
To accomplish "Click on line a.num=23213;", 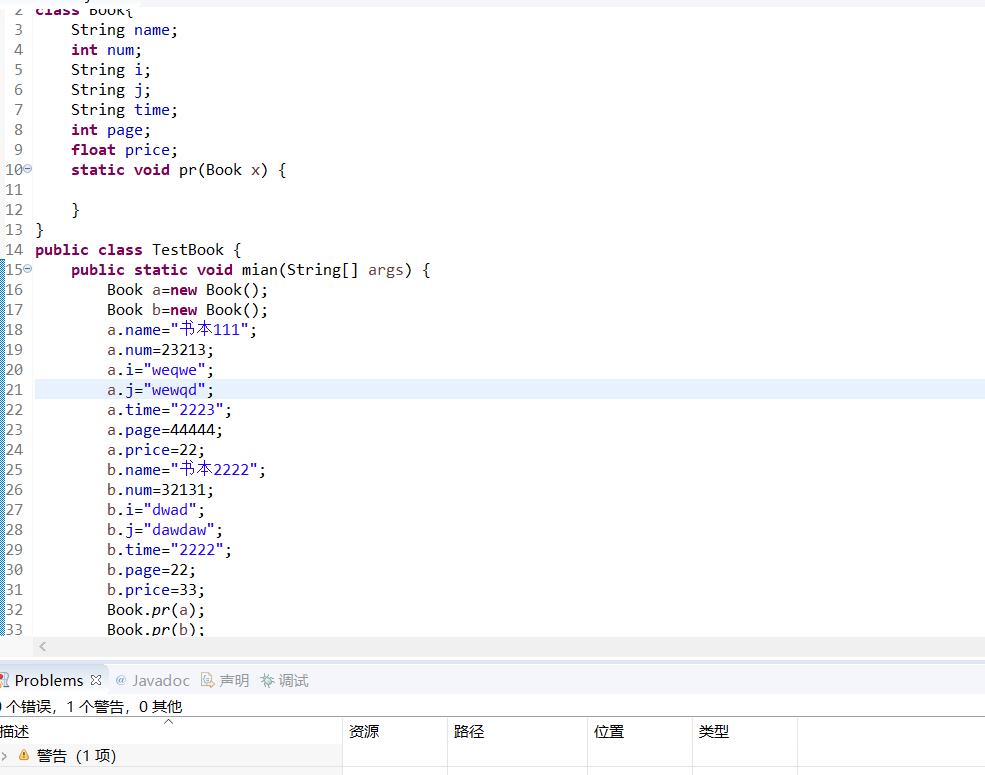I will pyautogui.click(x=160, y=350).
